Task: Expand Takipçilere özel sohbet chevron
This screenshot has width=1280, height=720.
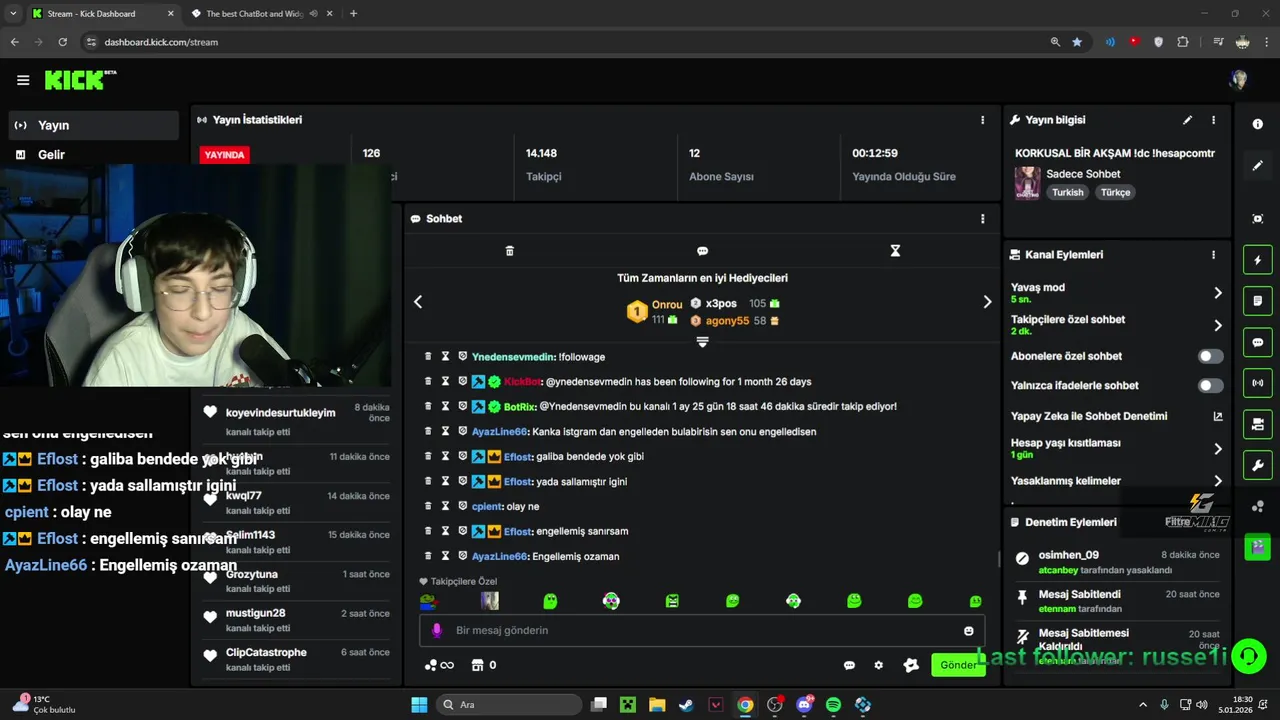Action: (x=1218, y=325)
